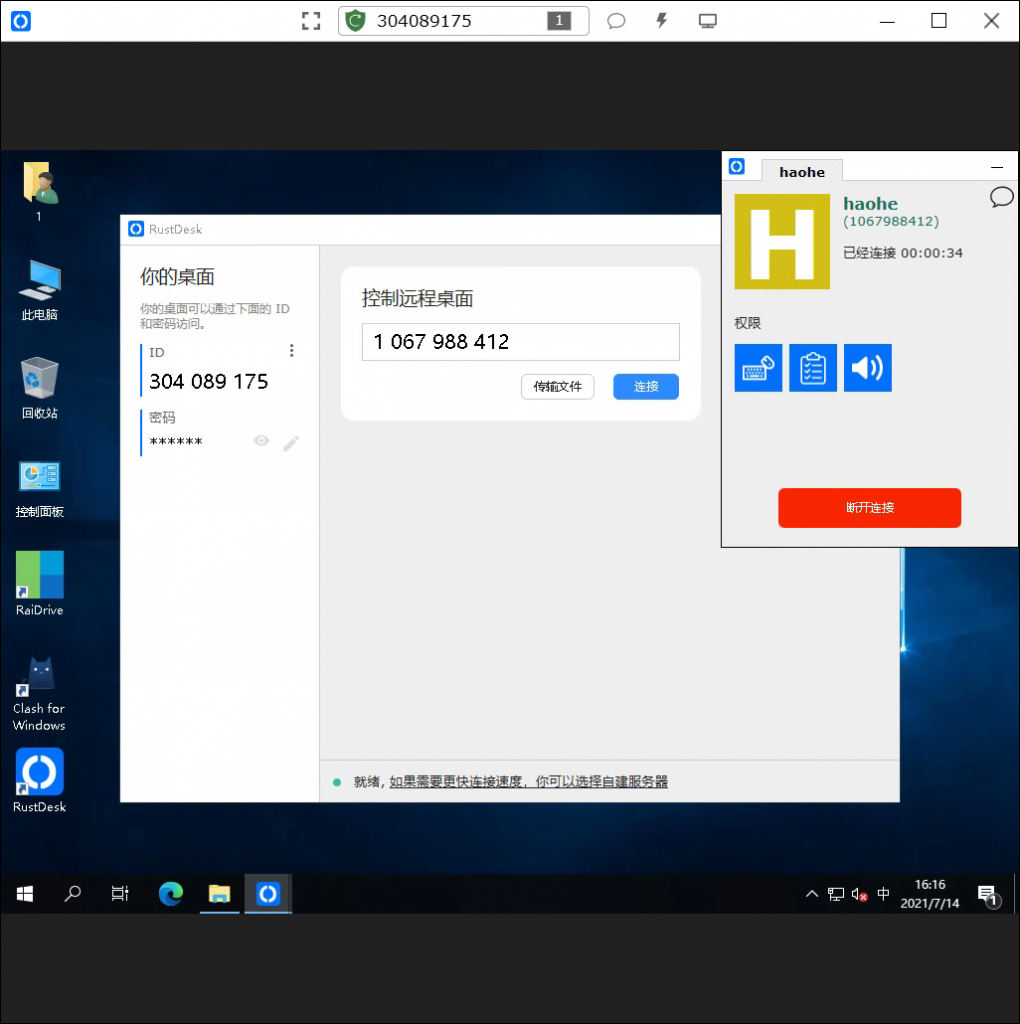This screenshot has width=1020, height=1024.
Task: Open the lightning bolt actions menu
Action: tap(661, 21)
